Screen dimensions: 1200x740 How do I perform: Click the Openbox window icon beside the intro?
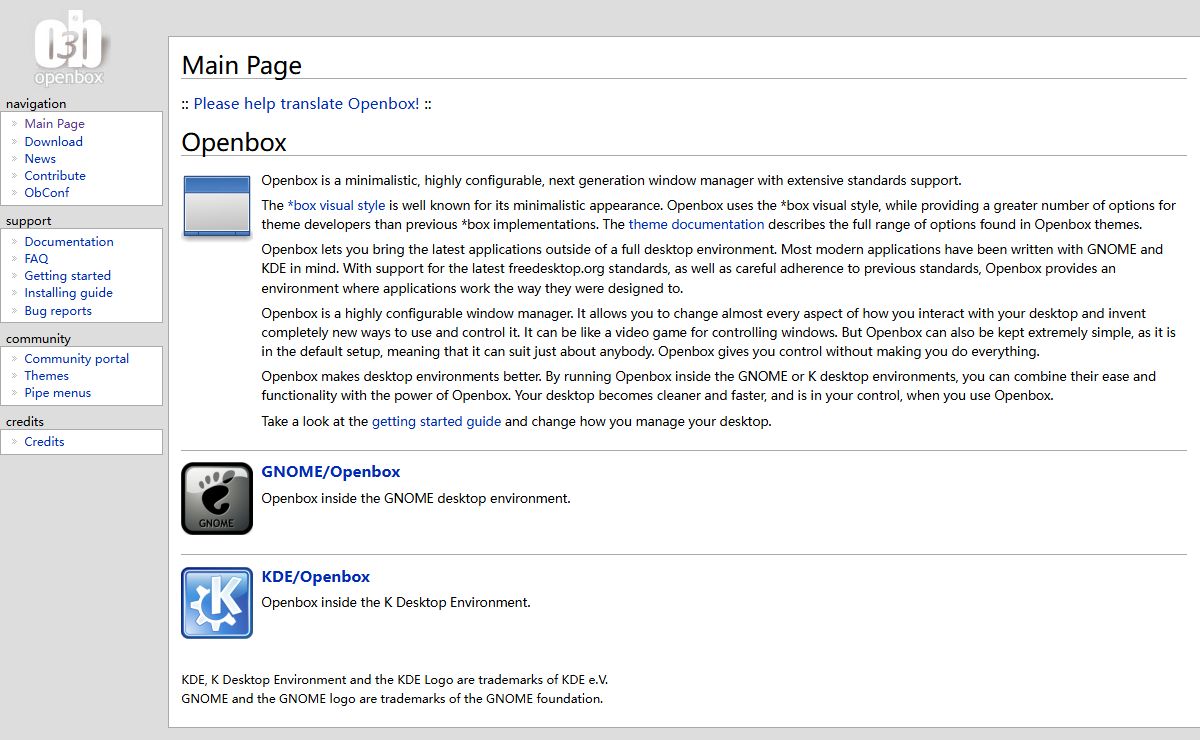217,206
